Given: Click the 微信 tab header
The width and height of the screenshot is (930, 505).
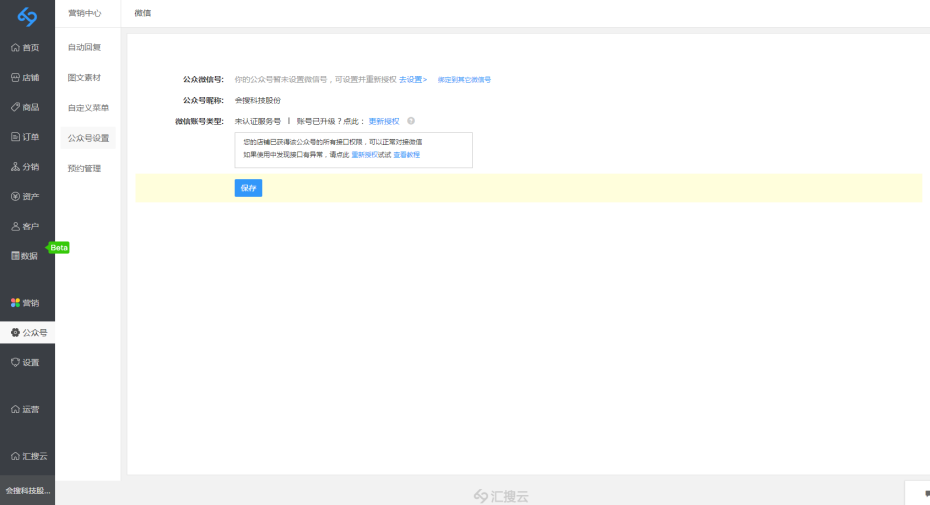Looking at the screenshot, I should 142,13.
